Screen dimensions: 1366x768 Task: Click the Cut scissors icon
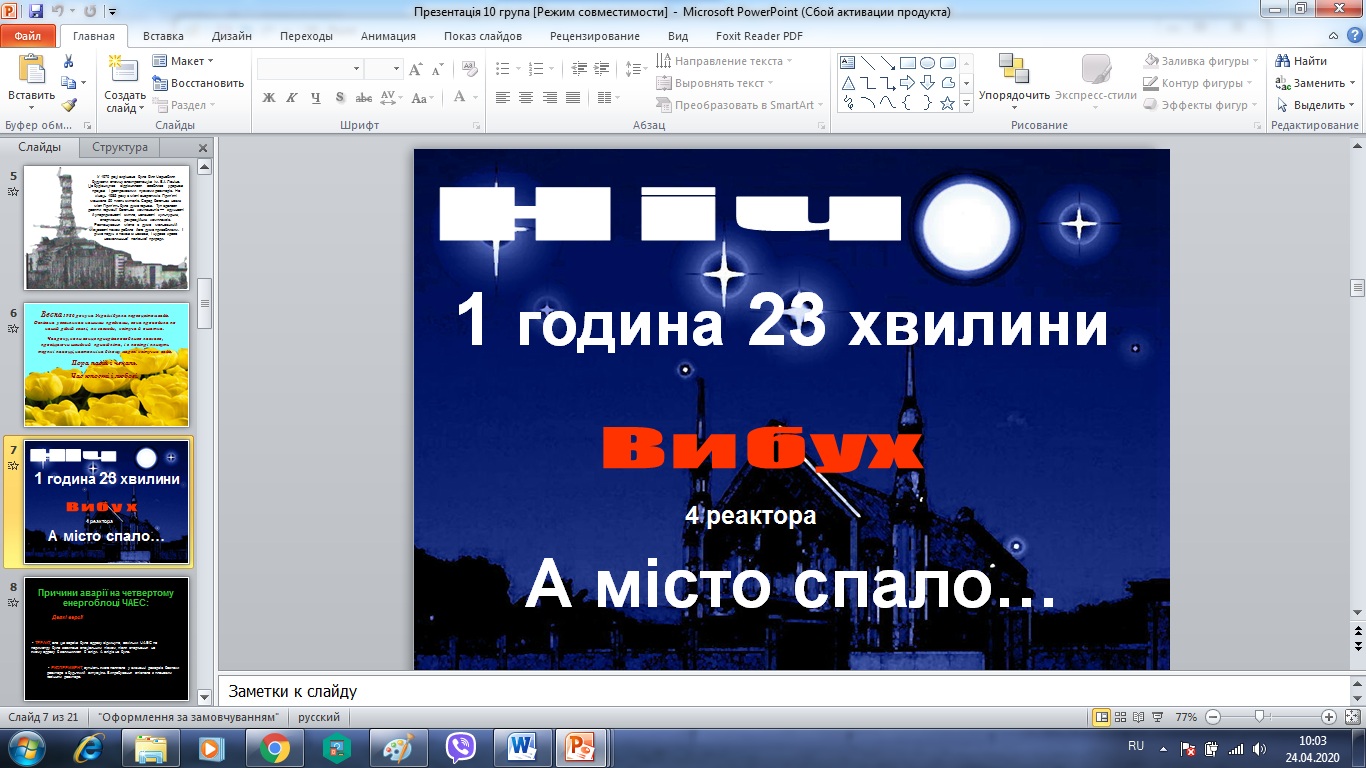[x=68, y=61]
